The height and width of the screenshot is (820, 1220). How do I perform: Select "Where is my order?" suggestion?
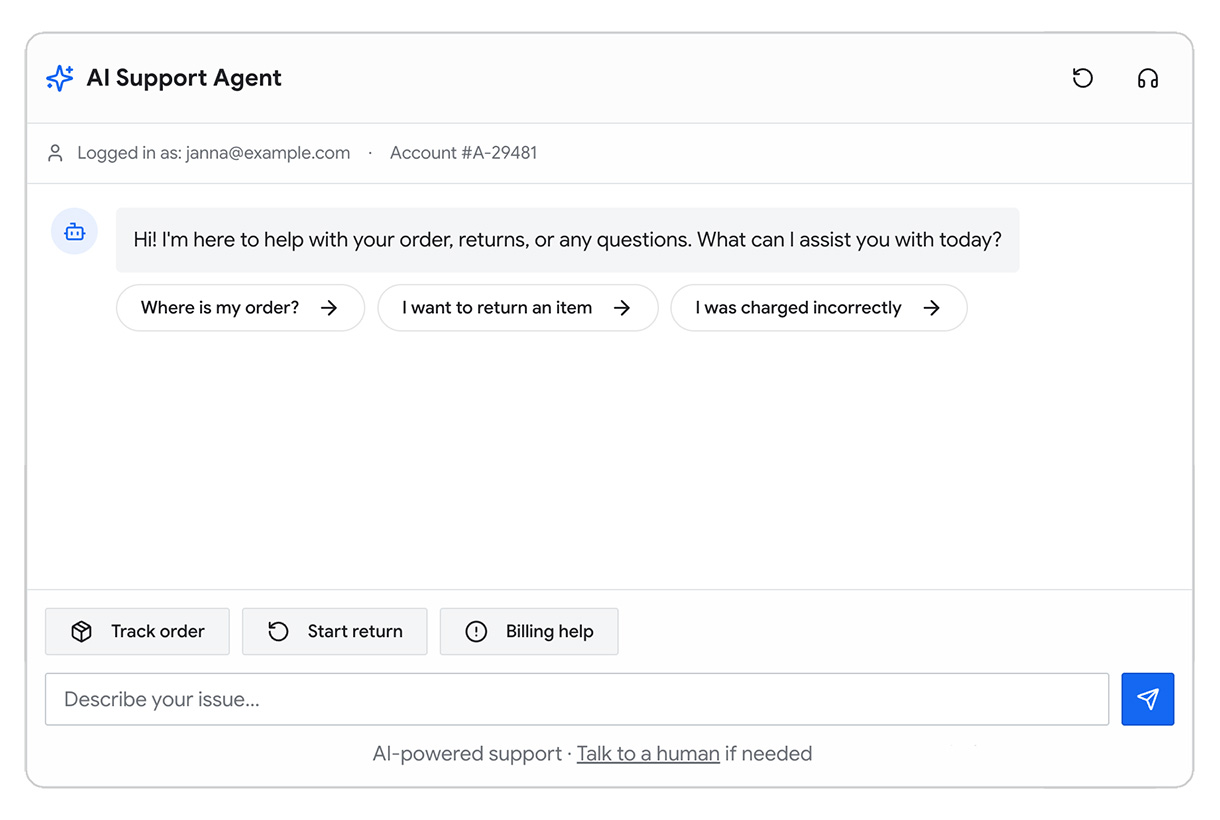[220, 308]
